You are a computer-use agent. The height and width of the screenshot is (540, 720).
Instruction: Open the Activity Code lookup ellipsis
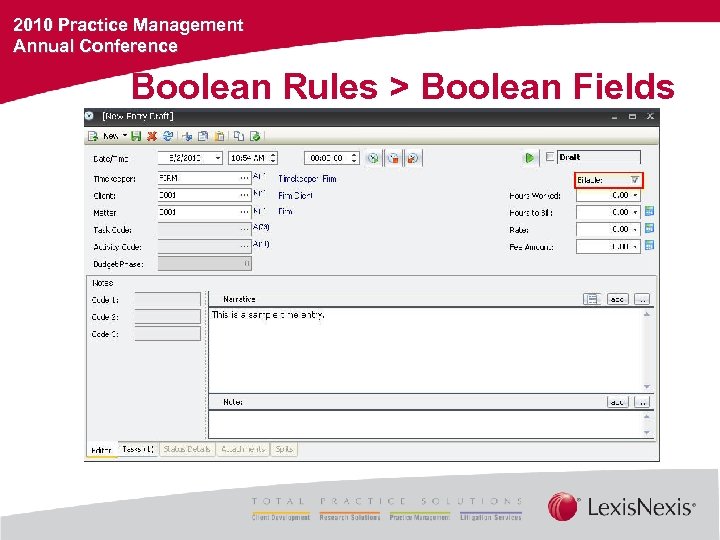coord(245,246)
